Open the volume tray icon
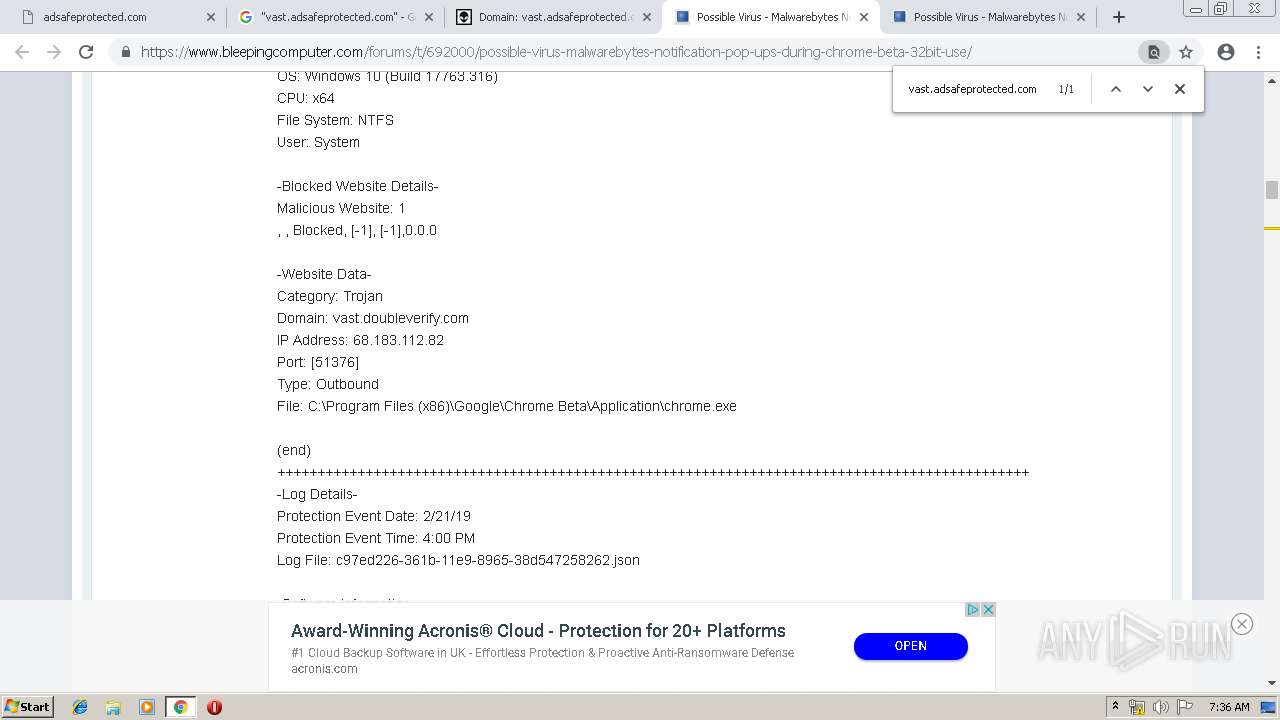1280x720 pixels. tap(1160, 707)
